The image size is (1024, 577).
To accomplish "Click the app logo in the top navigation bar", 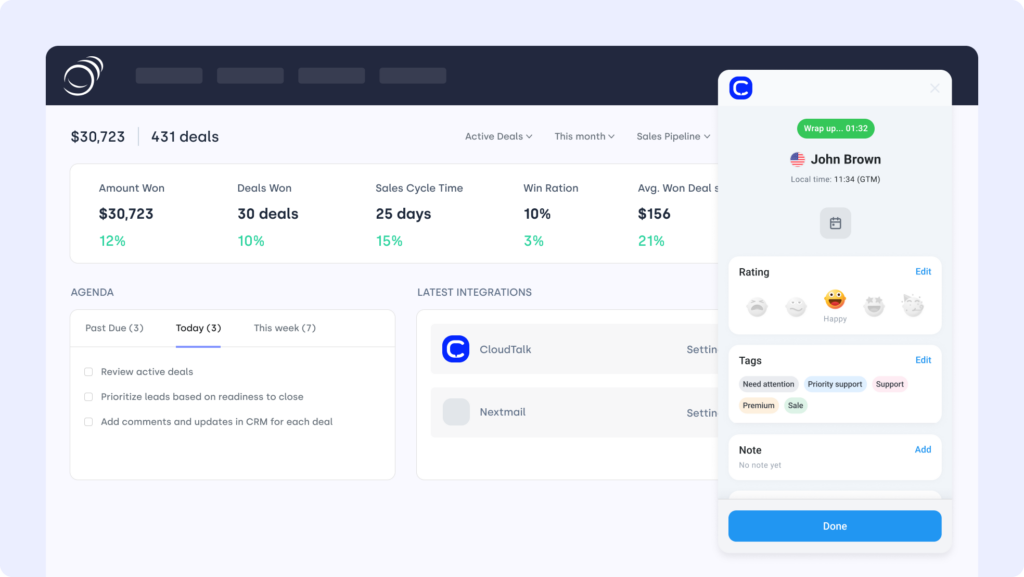I will (x=83, y=76).
